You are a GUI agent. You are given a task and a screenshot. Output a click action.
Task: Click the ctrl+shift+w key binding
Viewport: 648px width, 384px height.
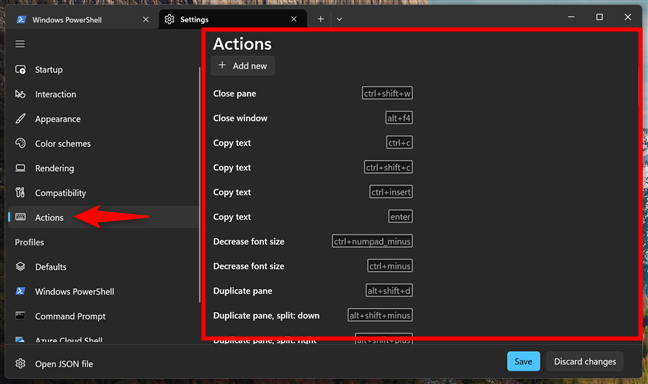[387, 93]
